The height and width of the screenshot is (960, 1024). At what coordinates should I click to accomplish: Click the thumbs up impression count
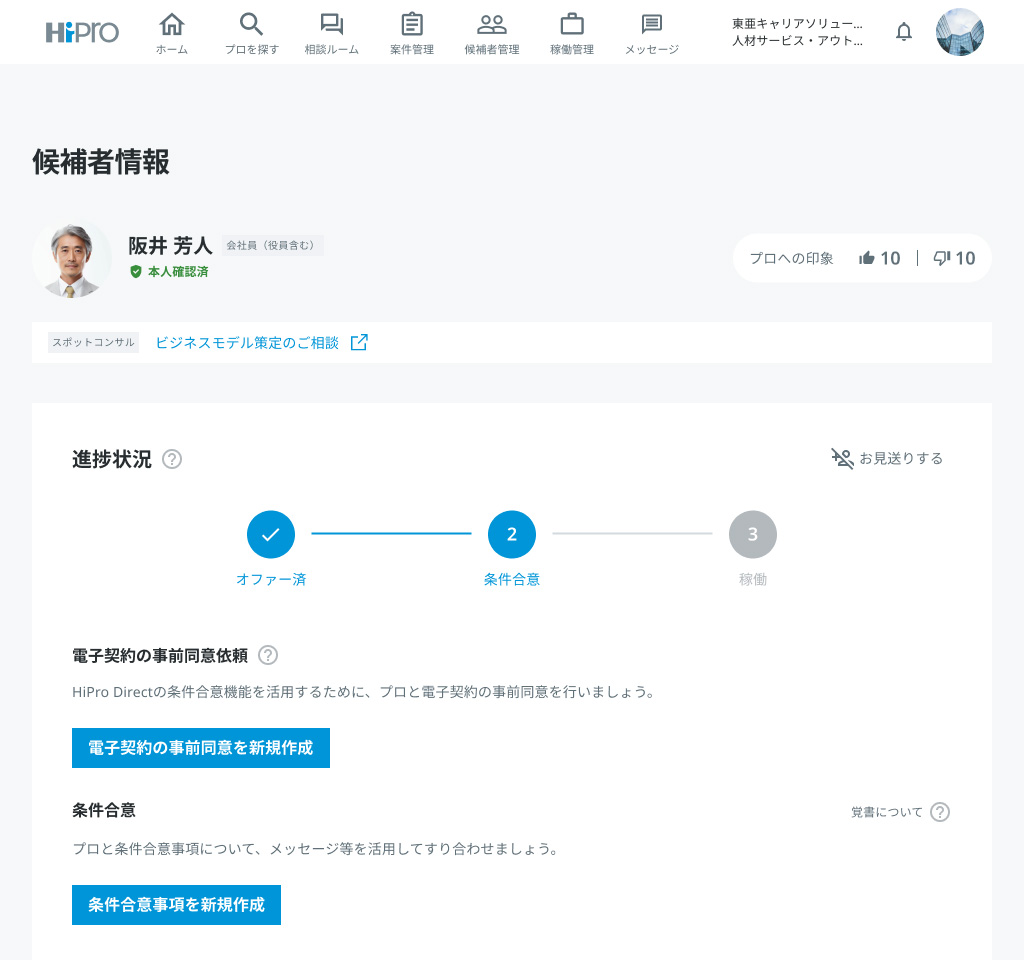[880, 258]
